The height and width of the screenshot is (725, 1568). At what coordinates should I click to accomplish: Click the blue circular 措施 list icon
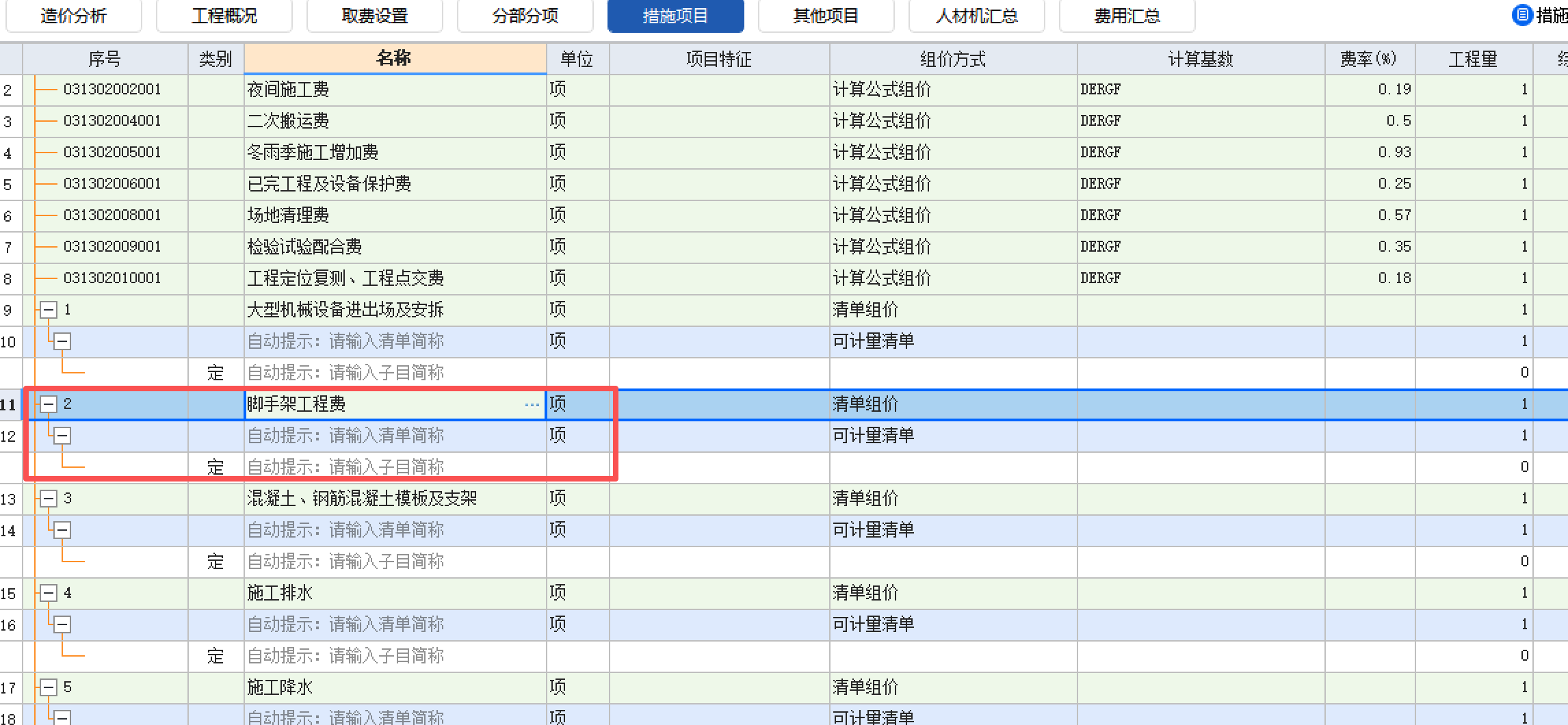point(1521,16)
